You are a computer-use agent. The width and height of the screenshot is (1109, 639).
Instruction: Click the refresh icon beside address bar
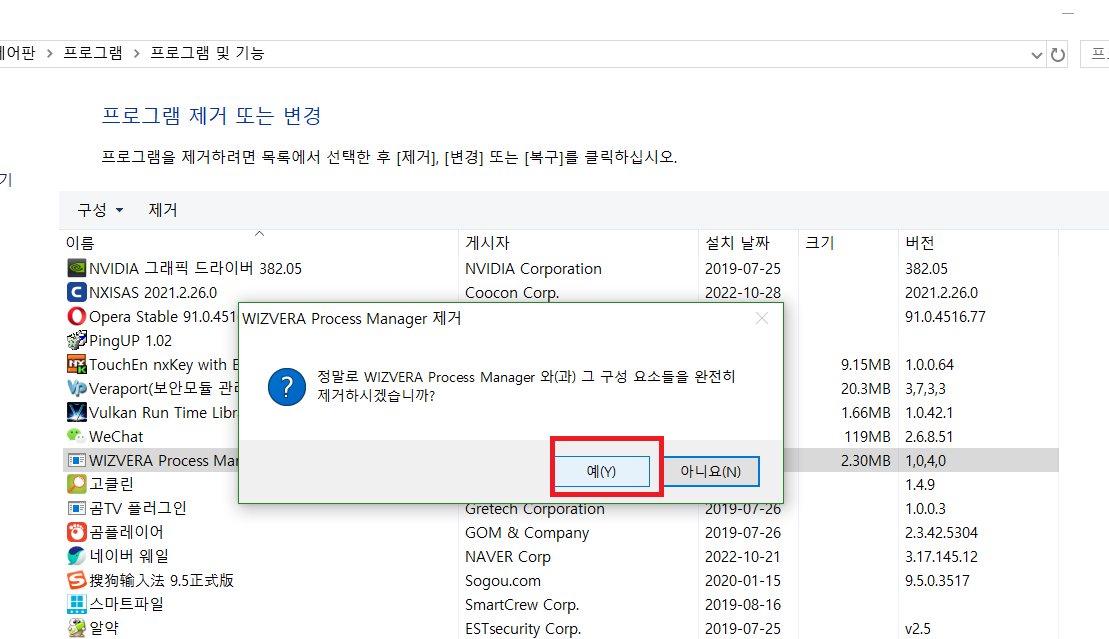tap(1057, 54)
